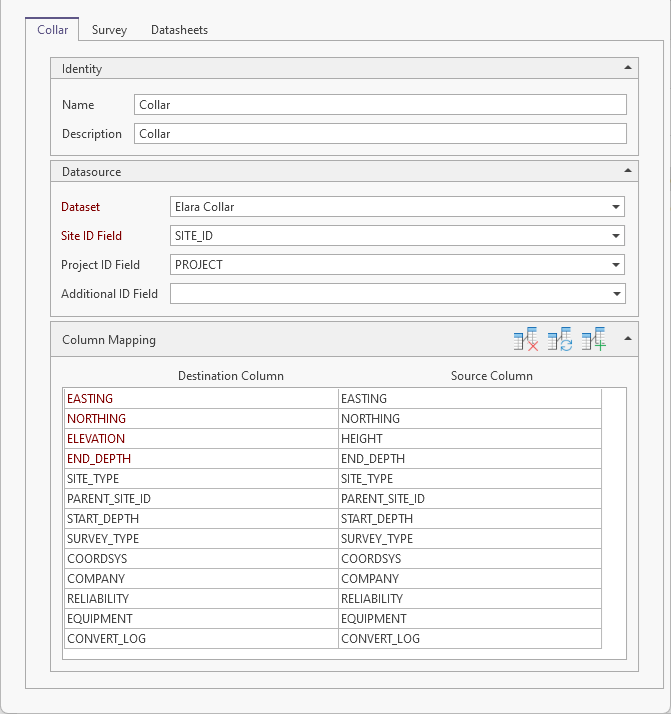The height and width of the screenshot is (714, 671).
Task: Click the Name input field
Action: [x=380, y=105]
